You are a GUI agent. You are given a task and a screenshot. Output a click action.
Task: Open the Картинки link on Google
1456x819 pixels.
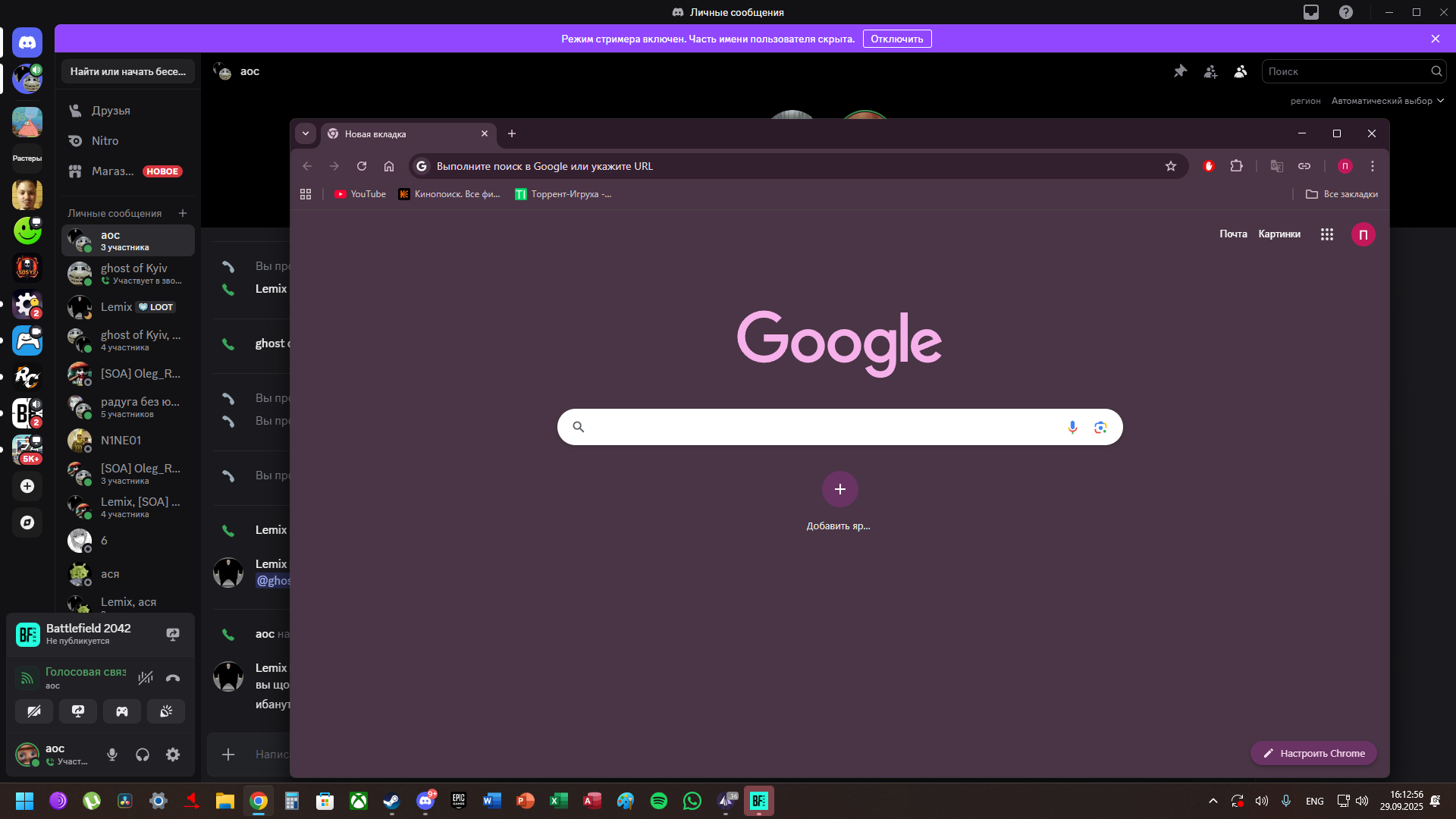point(1279,234)
